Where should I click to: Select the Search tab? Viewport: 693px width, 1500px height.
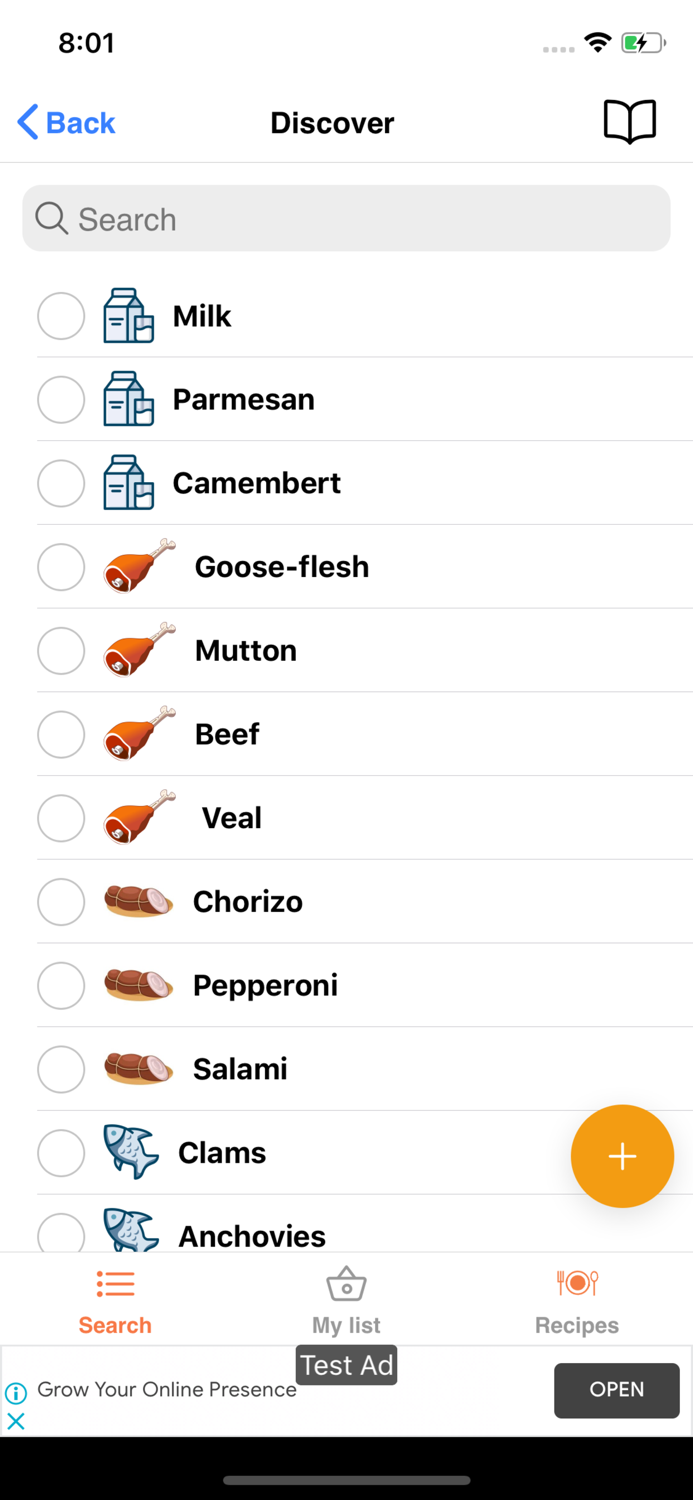point(115,1299)
